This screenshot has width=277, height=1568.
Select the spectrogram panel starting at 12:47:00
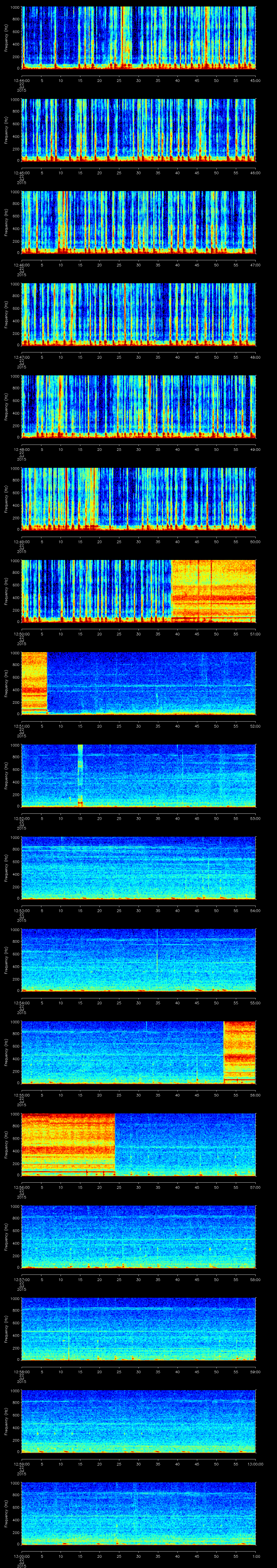pyautogui.click(x=139, y=315)
